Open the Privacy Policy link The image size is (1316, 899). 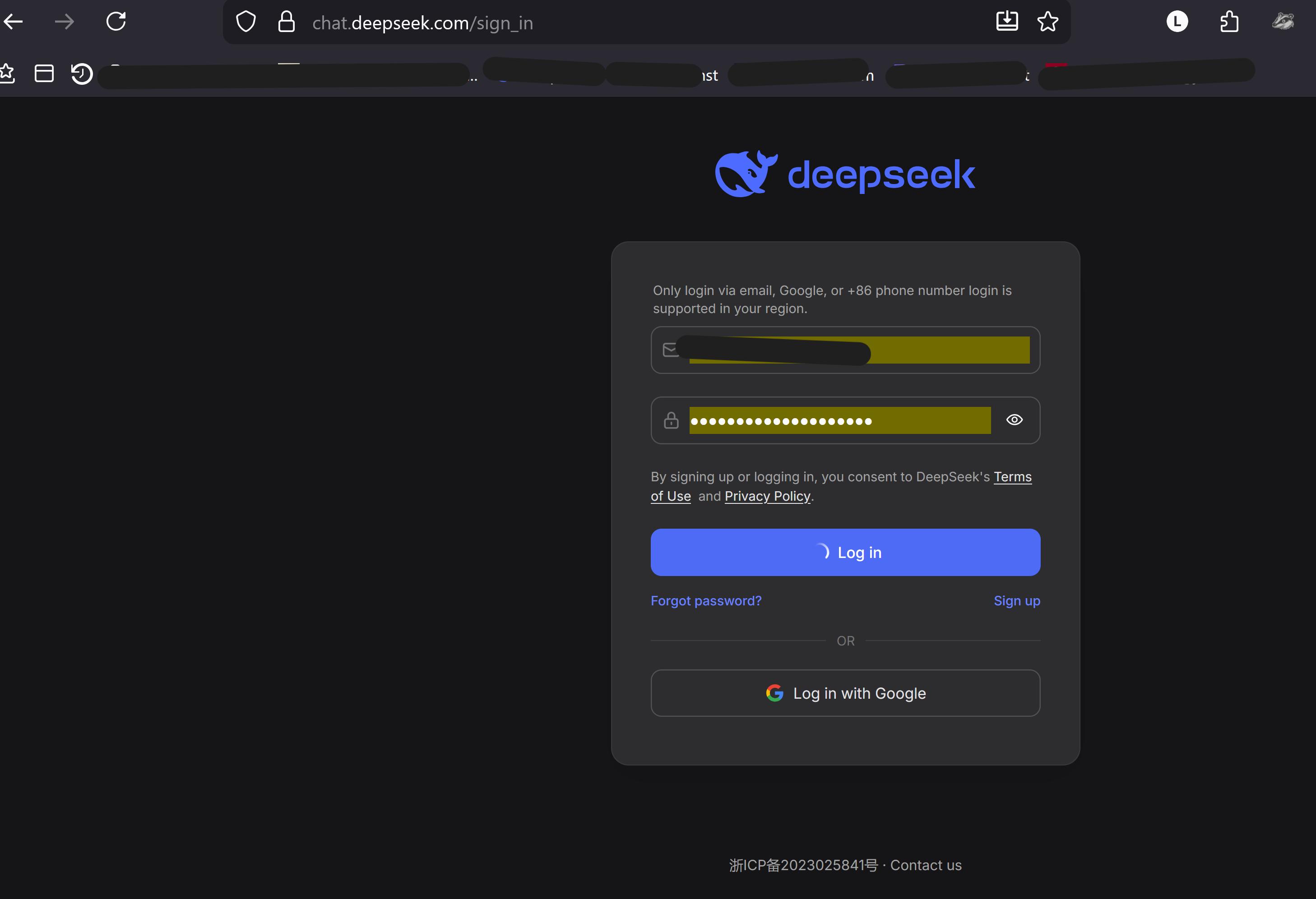tap(767, 497)
